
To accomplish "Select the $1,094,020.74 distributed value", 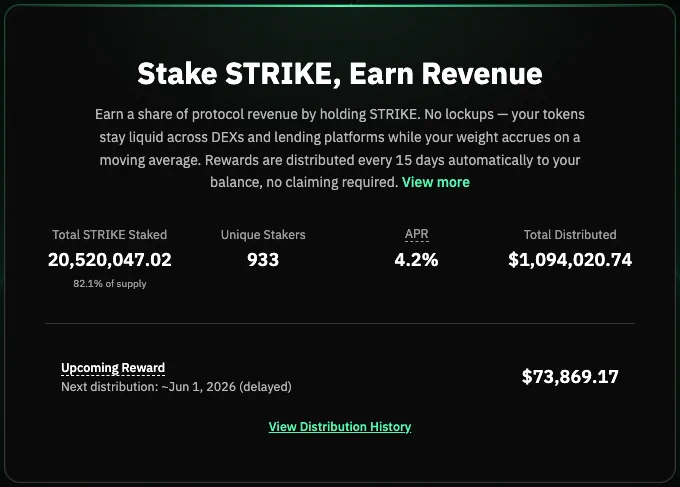I will click(x=570, y=260).
